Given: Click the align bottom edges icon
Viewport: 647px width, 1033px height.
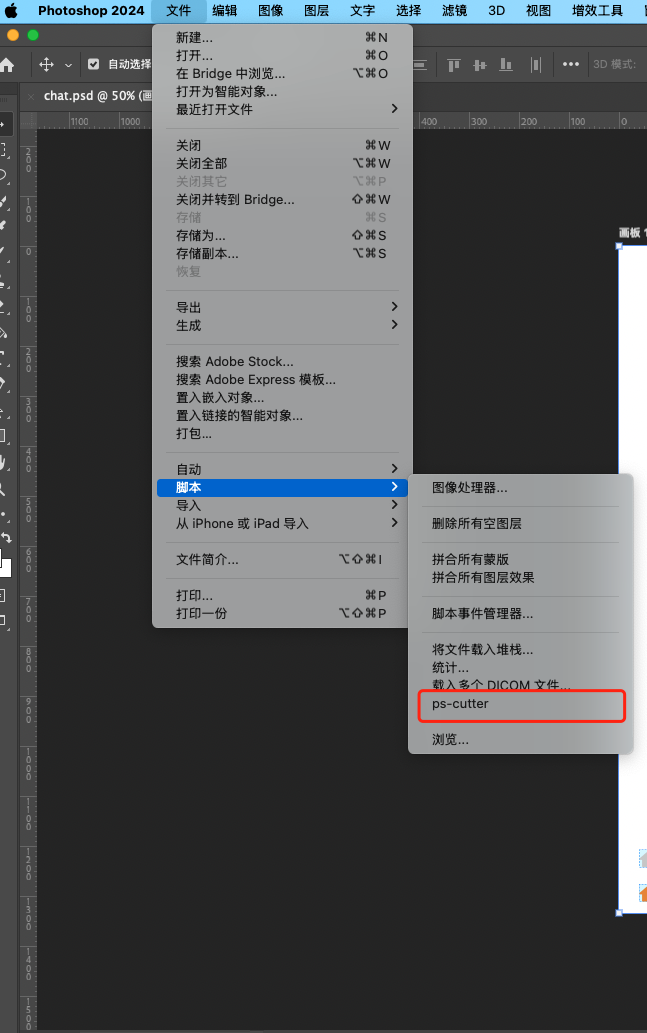Looking at the screenshot, I should point(506,65).
